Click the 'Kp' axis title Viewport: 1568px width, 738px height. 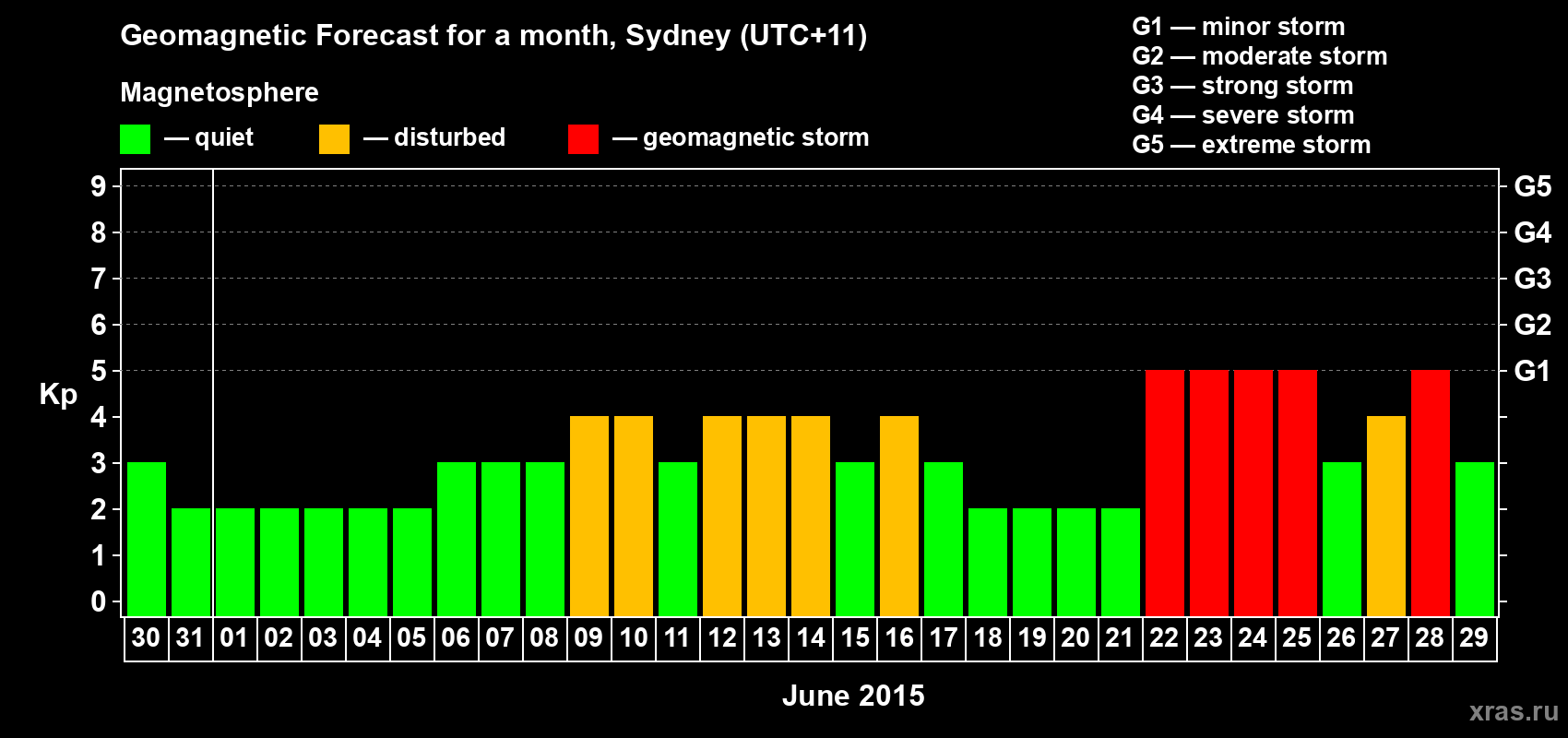click(58, 395)
